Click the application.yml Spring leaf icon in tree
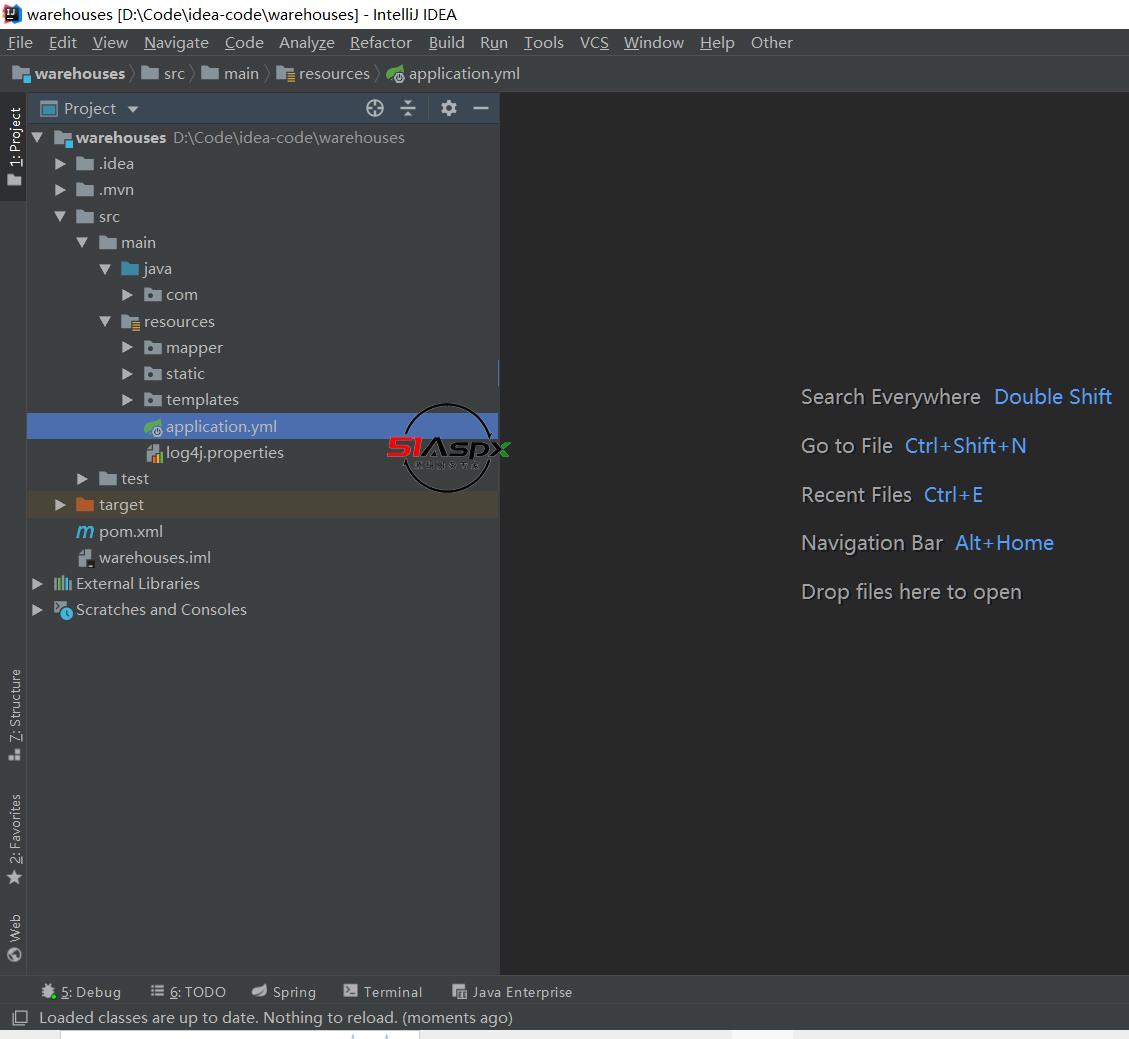Viewport: 1129px width, 1039px height. [153, 427]
